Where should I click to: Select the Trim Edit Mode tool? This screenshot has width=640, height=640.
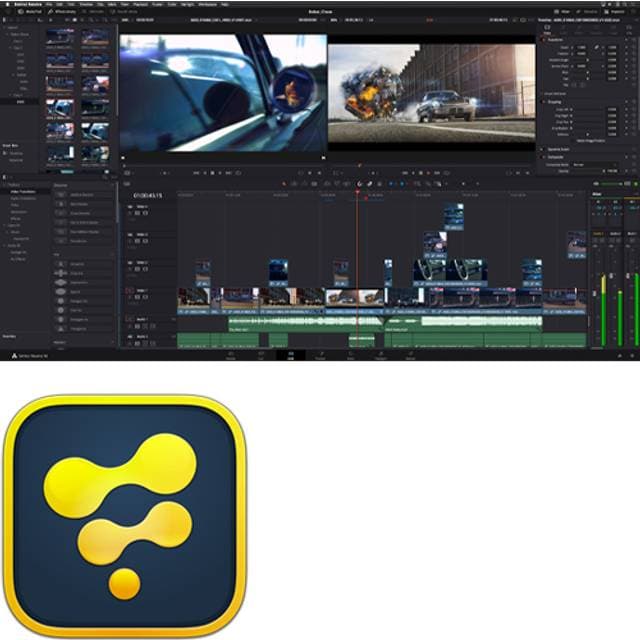(294, 184)
